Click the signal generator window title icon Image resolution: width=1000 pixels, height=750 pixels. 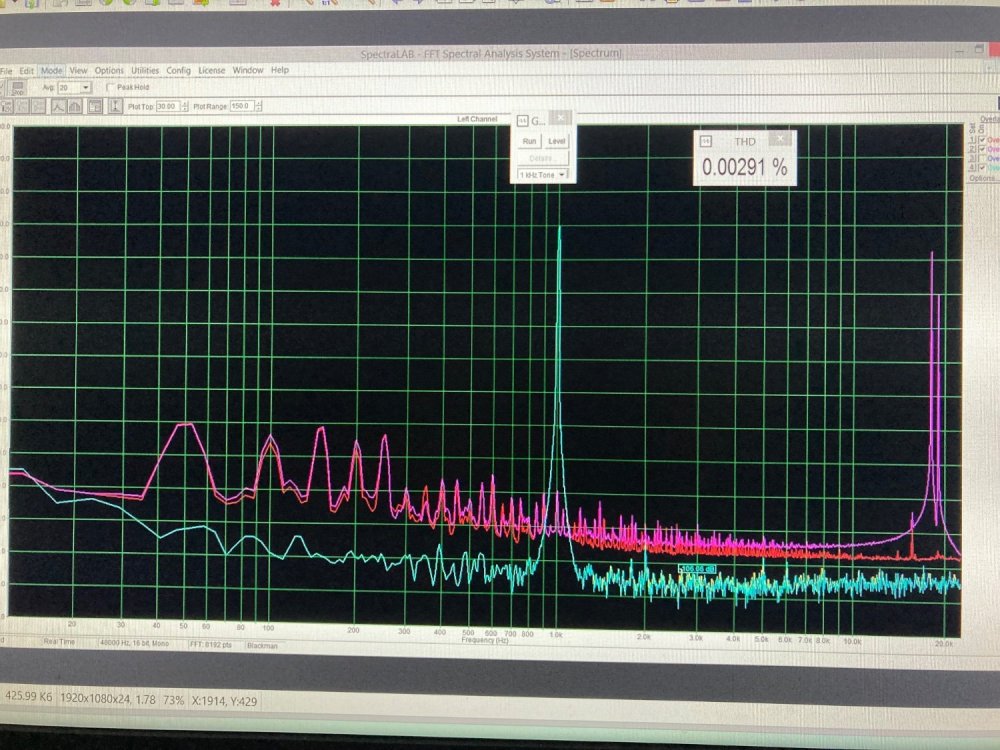521,120
